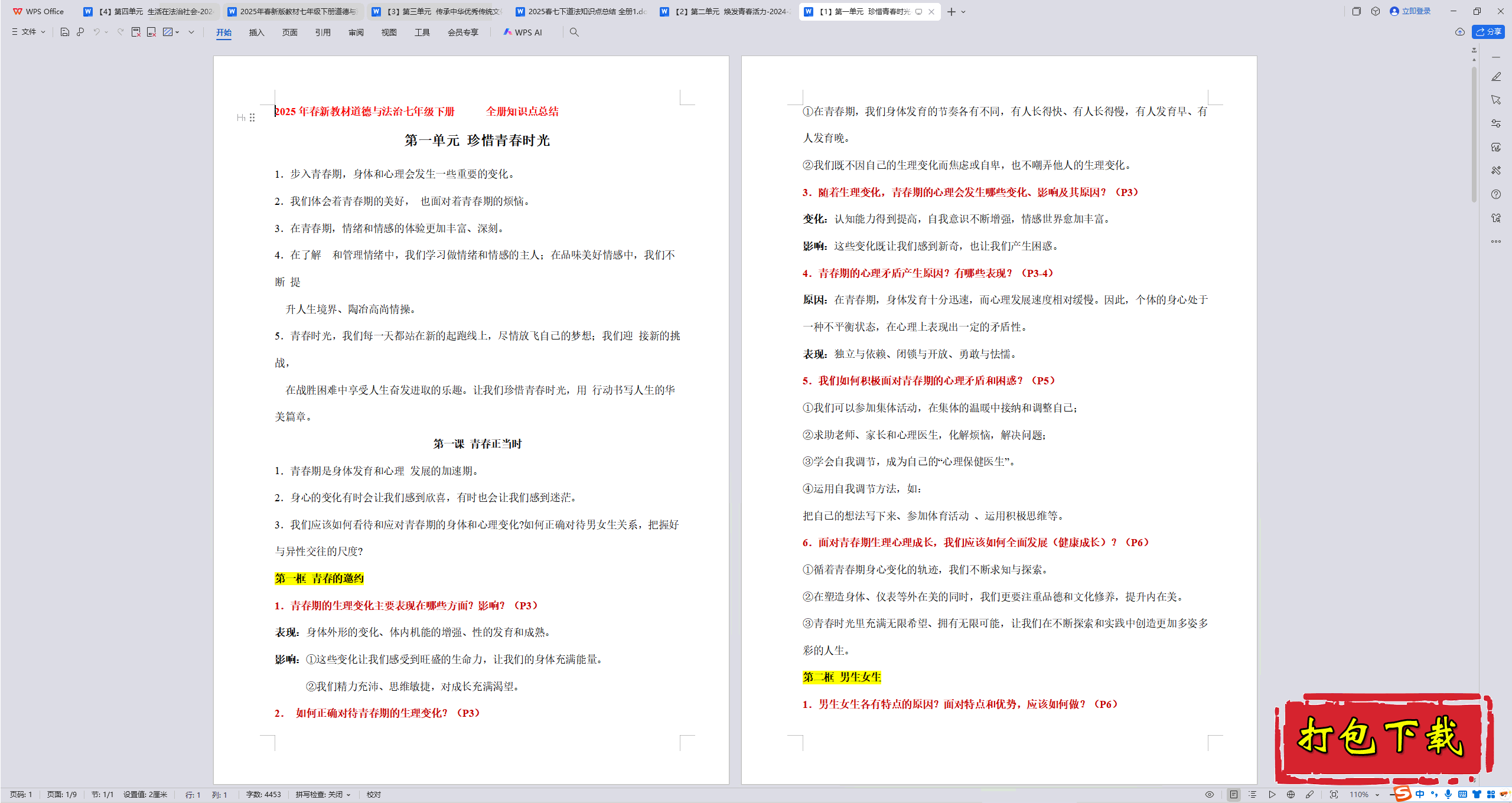The height and width of the screenshot is (803, 1512).
Task: Open the new tab options dropdown arrow
Action: [964, 12]
